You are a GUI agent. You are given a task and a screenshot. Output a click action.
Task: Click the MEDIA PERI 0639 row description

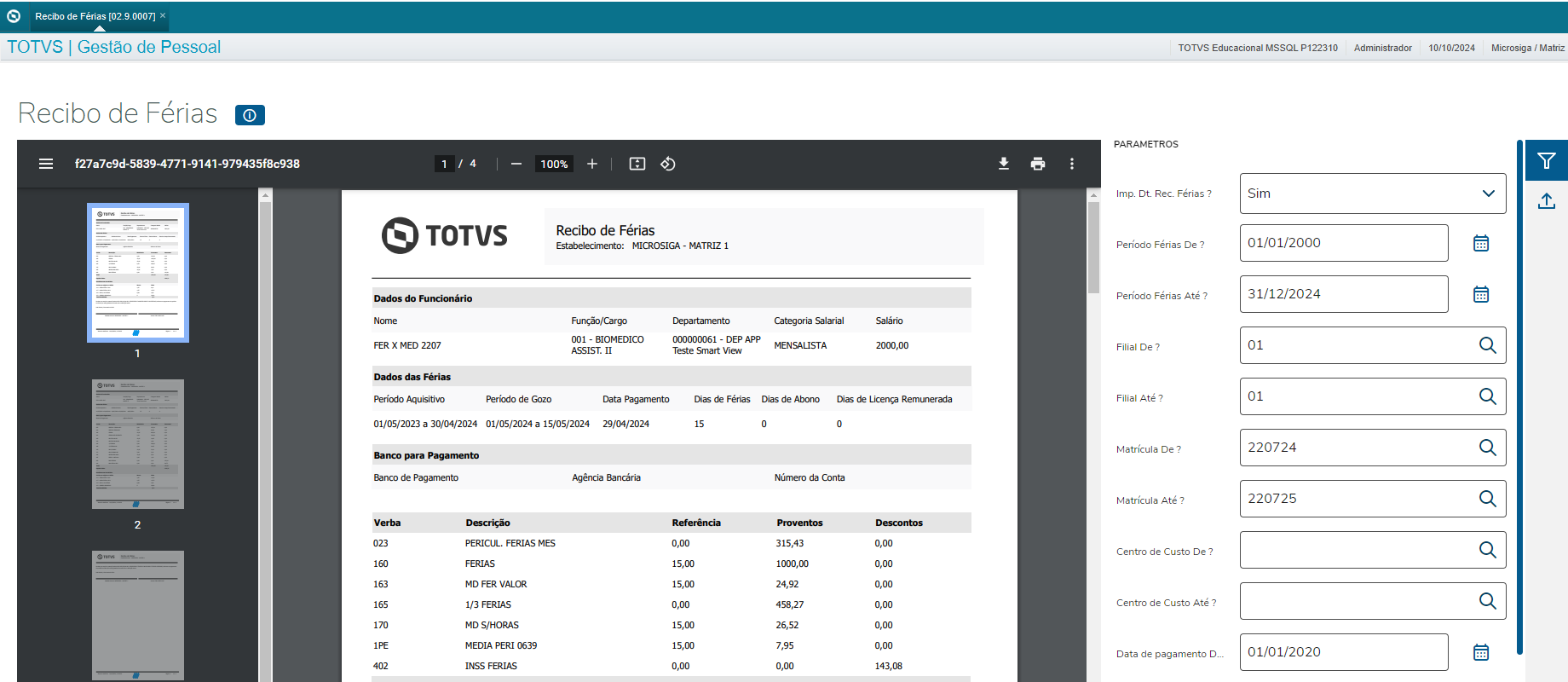(x=501, y=645)
